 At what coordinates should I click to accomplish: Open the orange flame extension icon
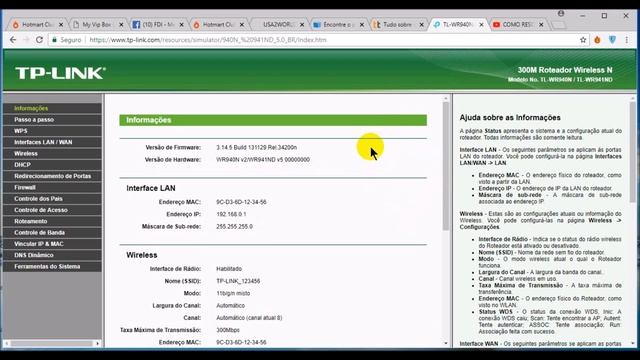pyautogui.click(x=597, y=40)
